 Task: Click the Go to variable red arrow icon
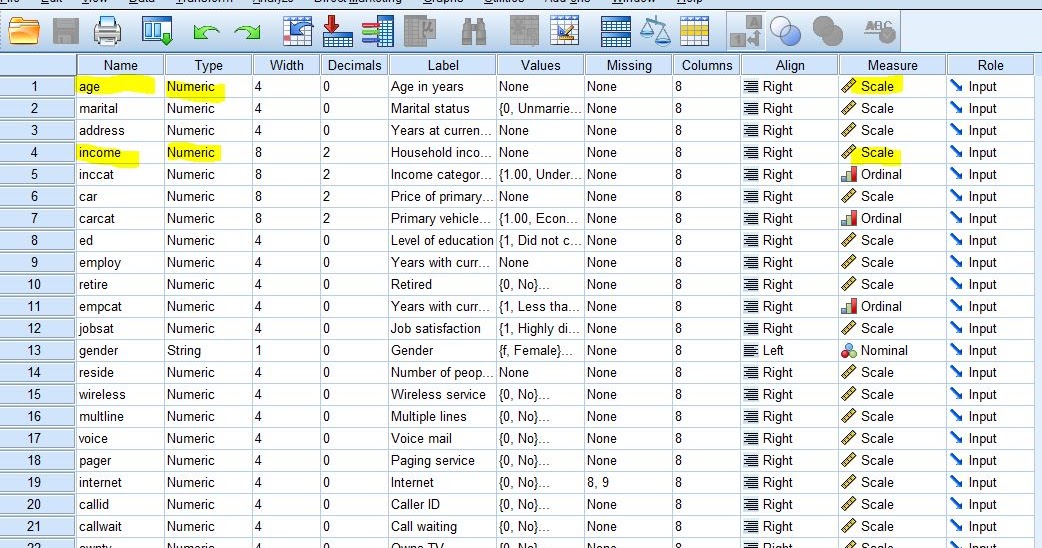pos(338,31)
